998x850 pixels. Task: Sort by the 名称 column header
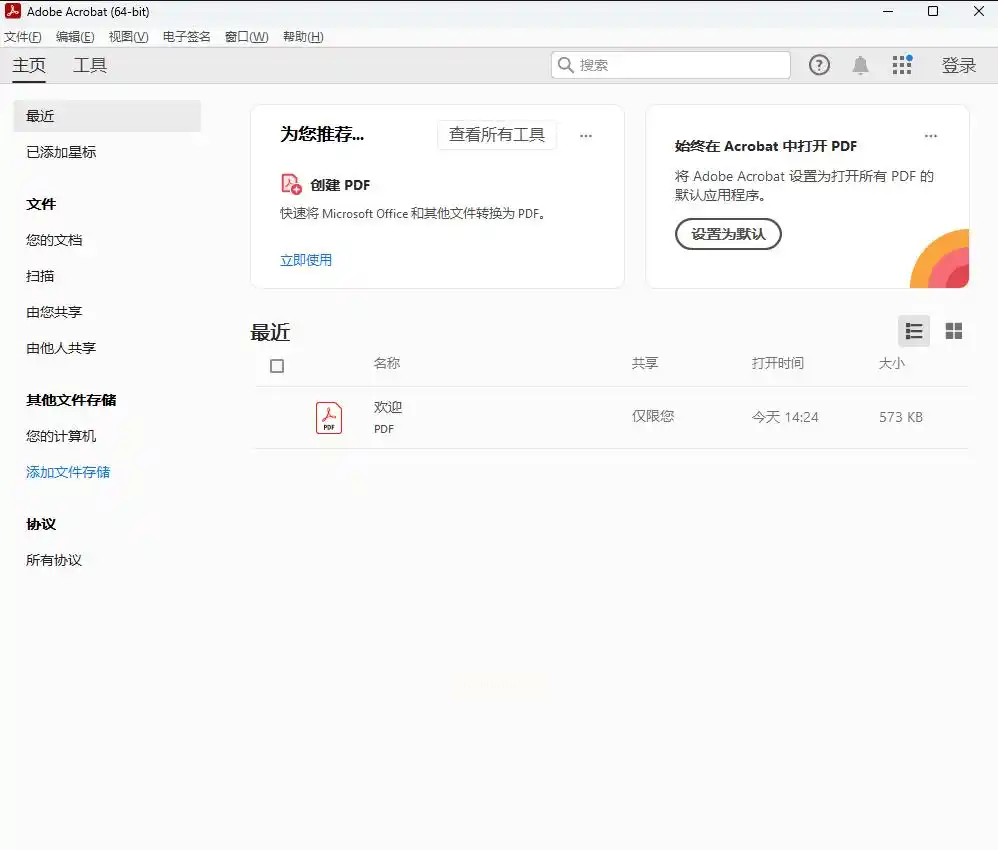point(386,363)
